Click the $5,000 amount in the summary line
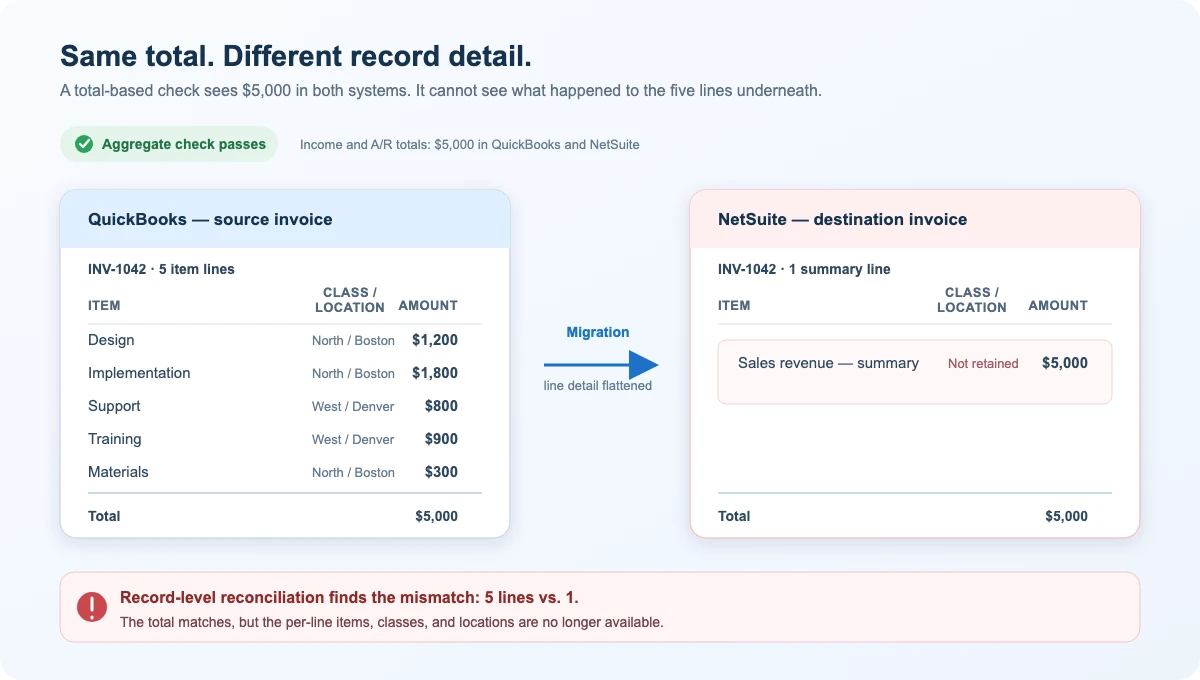 point(1065,363)
